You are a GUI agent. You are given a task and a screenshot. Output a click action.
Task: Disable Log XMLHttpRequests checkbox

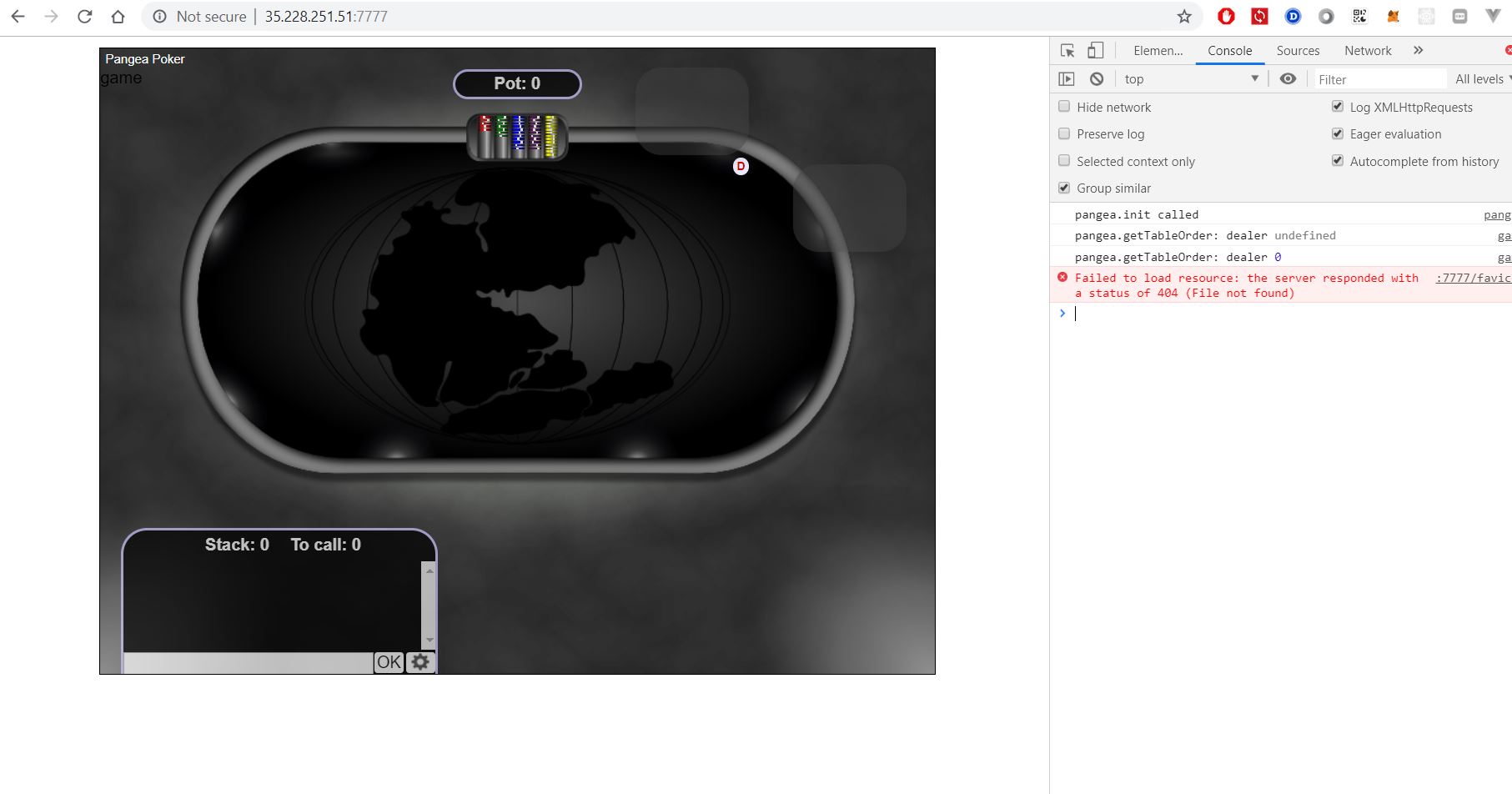pyautogui.click(x=1338, y=107)
